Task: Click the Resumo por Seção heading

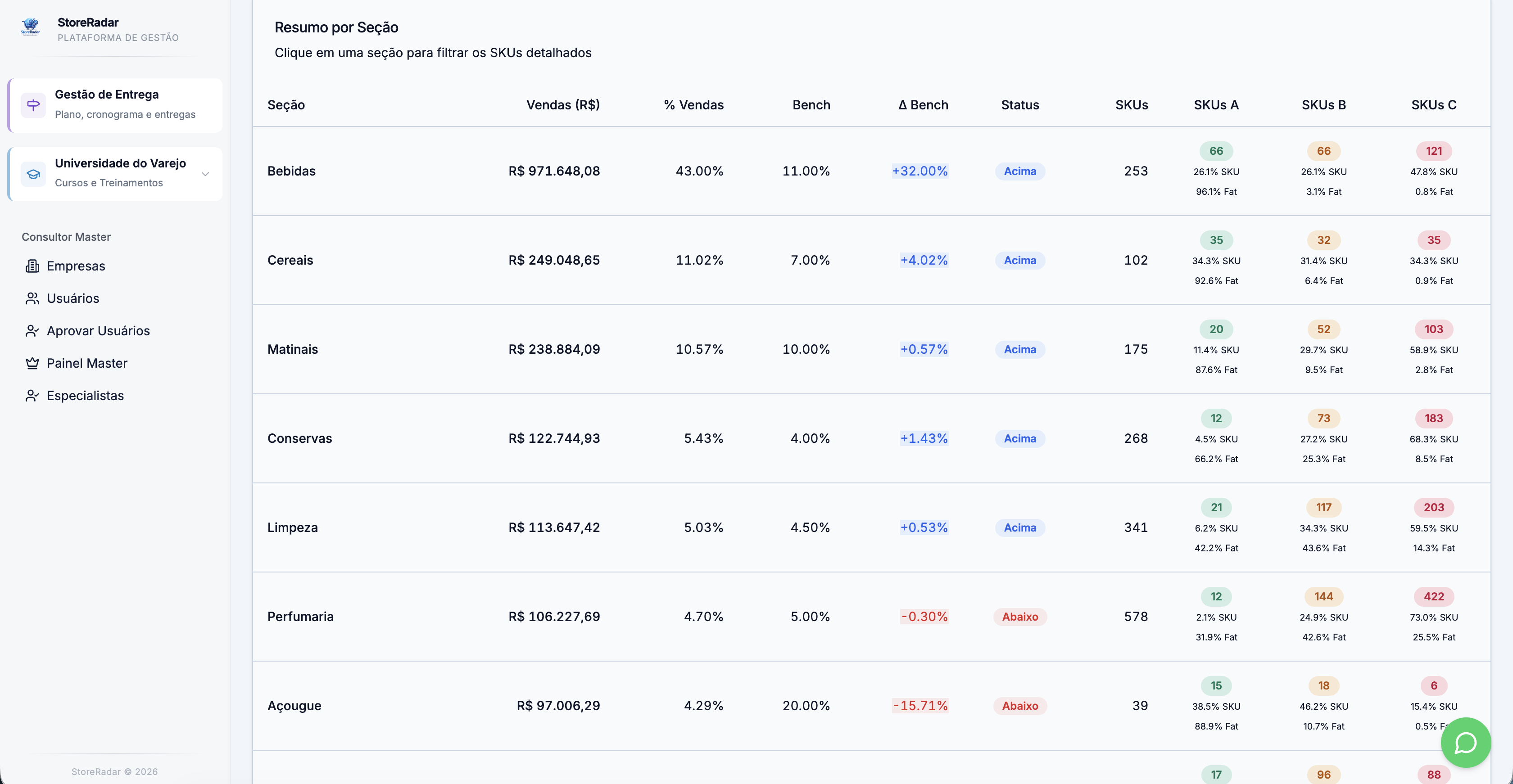Action: pos(336,27)
